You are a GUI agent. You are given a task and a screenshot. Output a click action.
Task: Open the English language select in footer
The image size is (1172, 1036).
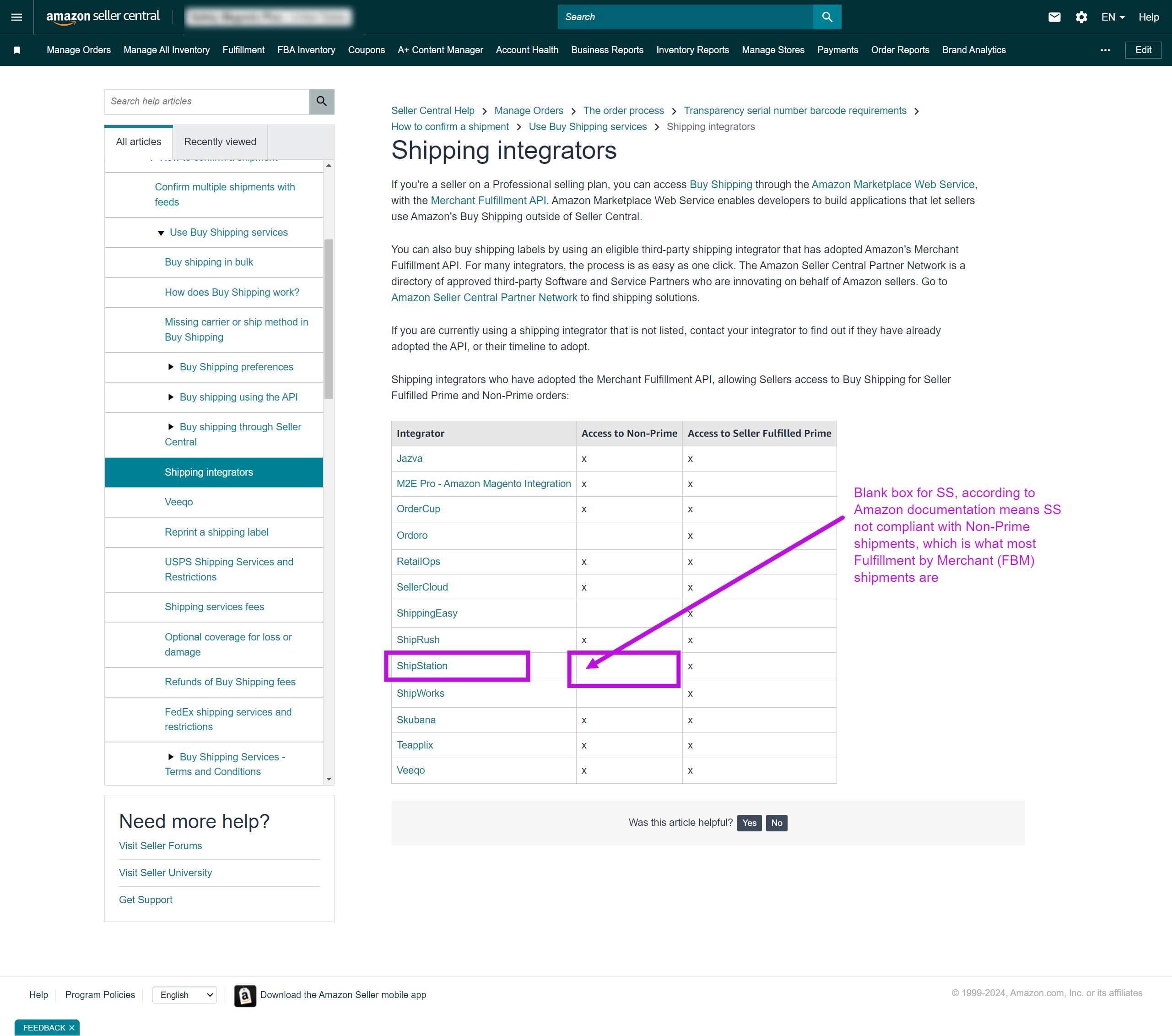point(184,995)
